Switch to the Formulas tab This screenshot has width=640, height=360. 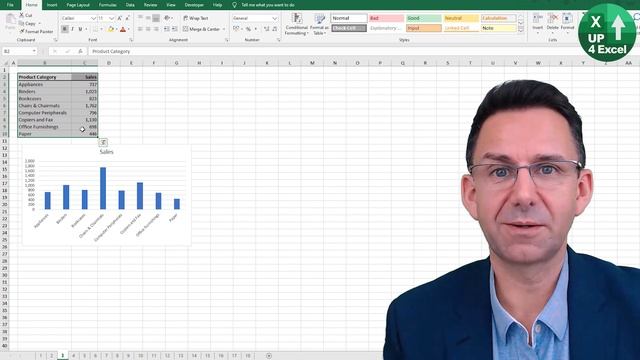coord(108,5)
